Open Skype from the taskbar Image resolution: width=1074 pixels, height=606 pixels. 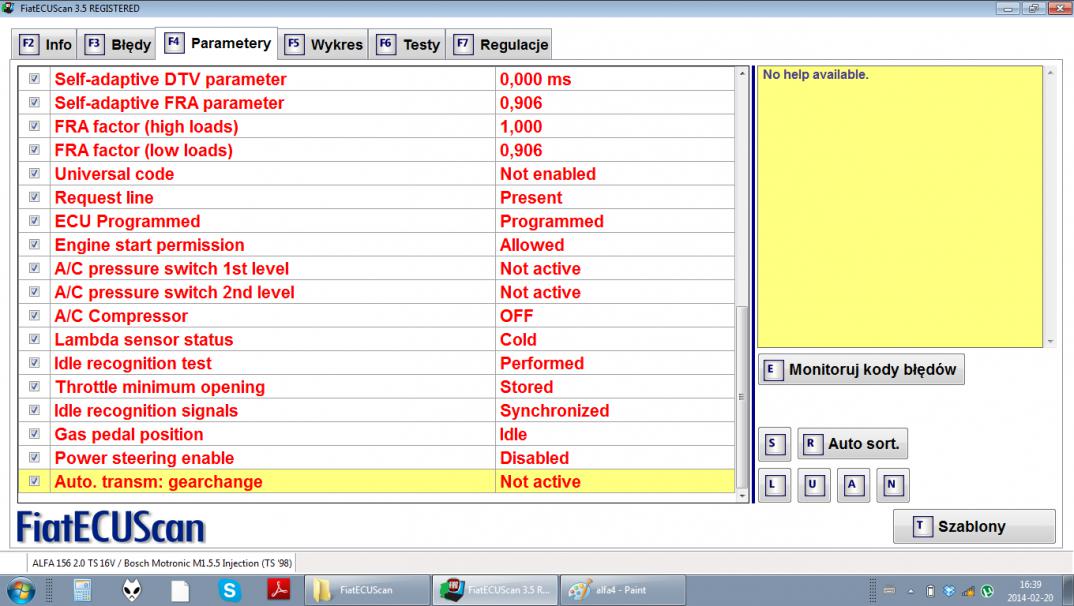[229, 590]
